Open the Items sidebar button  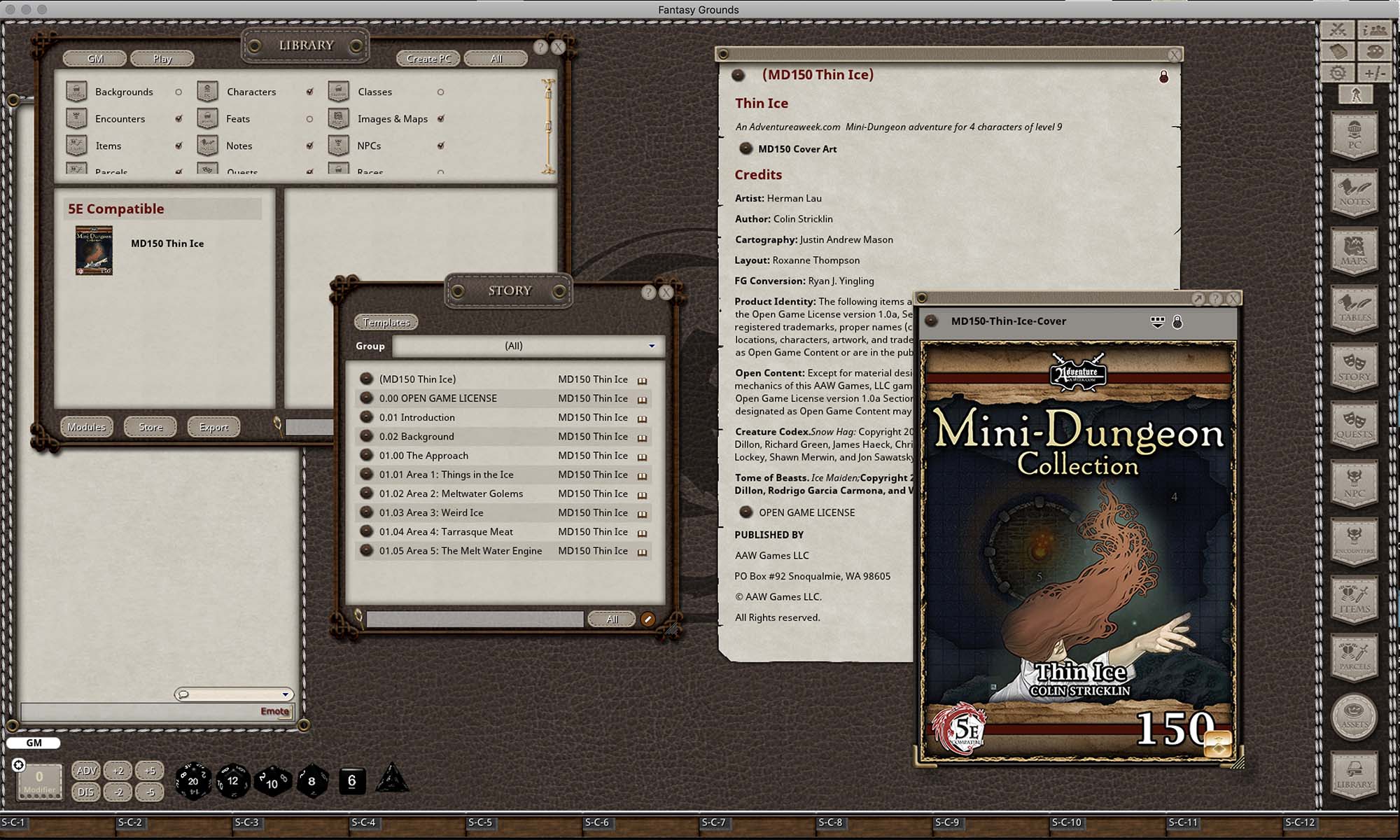pyautogui.click(x=1354, y=599)
